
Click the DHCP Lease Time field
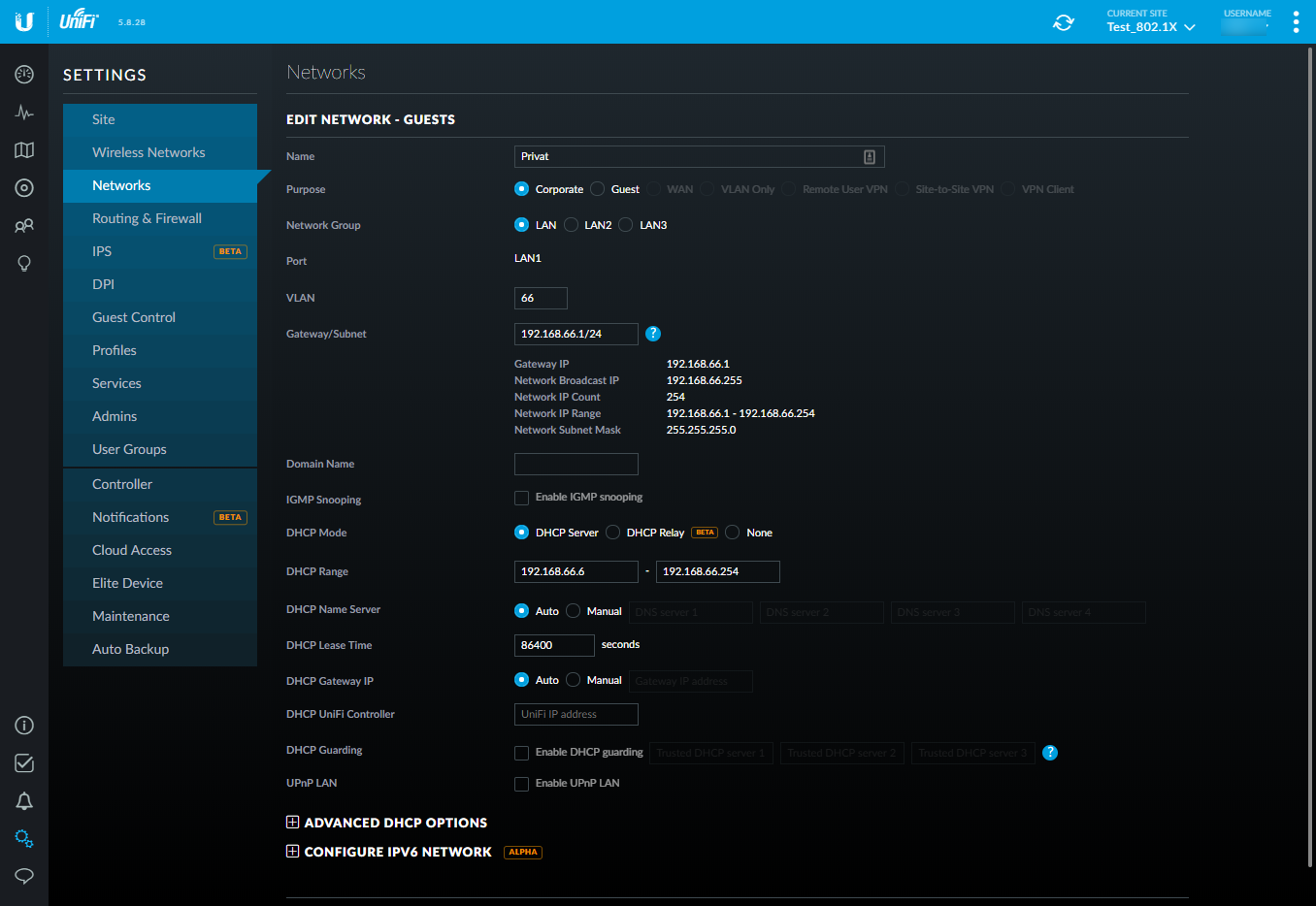pos(554,646)
